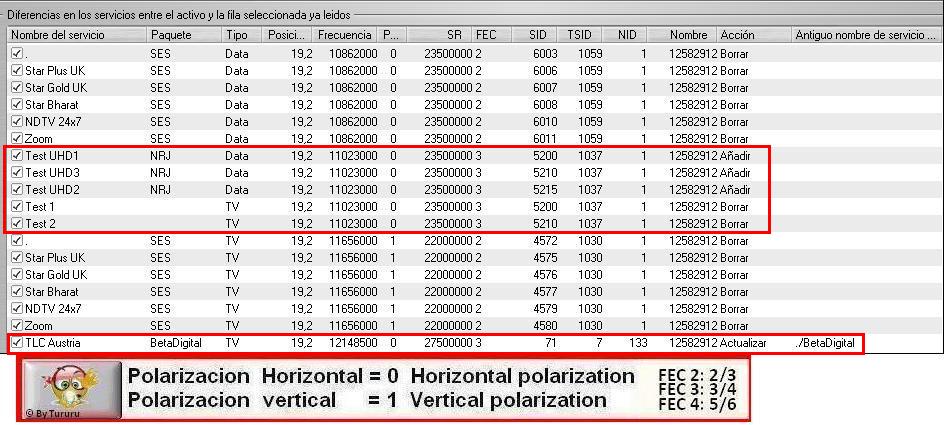Toggle checkbox for Test UHD1 service
This screenshot has height=425, width=946.
tap(17, 156)
